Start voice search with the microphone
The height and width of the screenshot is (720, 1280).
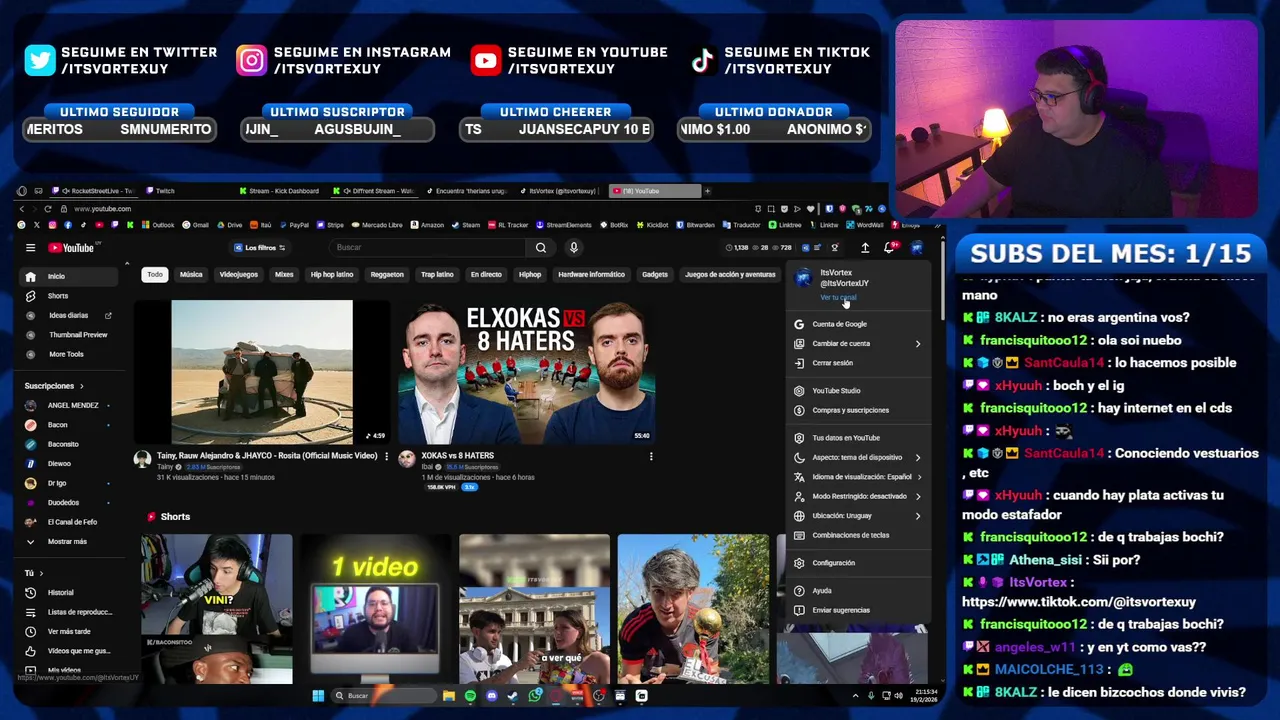tap(573, 248)
